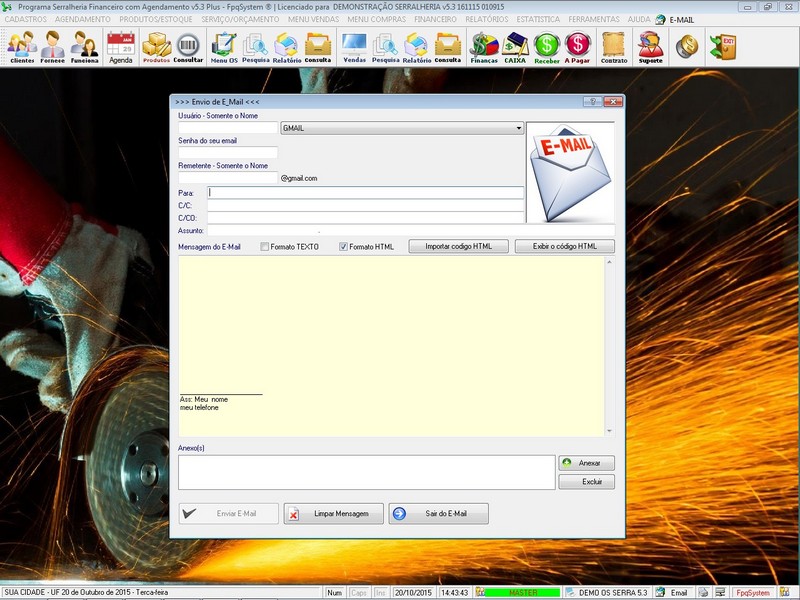Click the E-MAIL envelope image
The width and height of the screenshot is (800, 600).
(x=570, y=172)
